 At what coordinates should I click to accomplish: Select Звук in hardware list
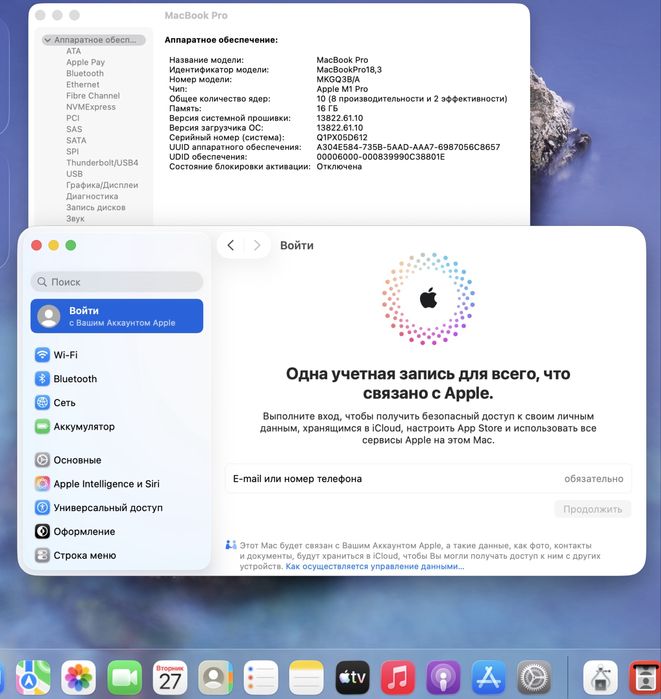(75, 218)
